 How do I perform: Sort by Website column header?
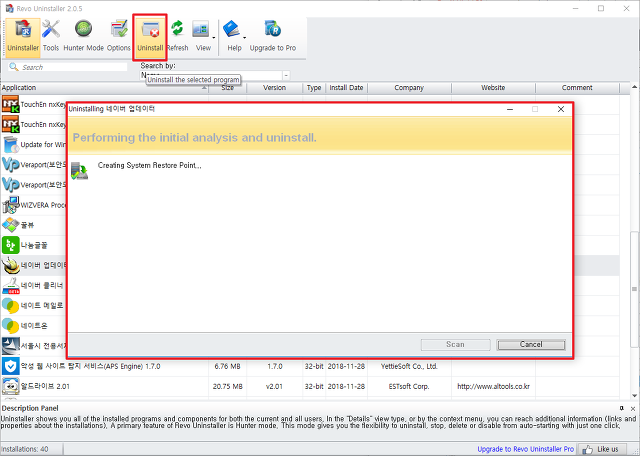[493, 88]
